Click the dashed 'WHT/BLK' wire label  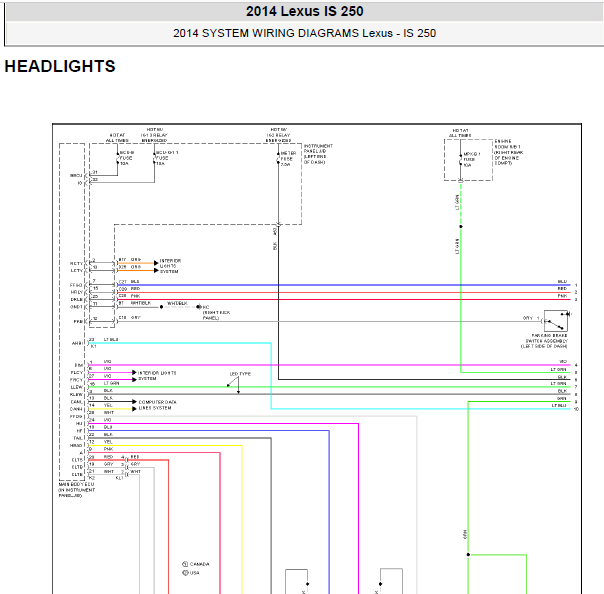(x=177, y=304)
